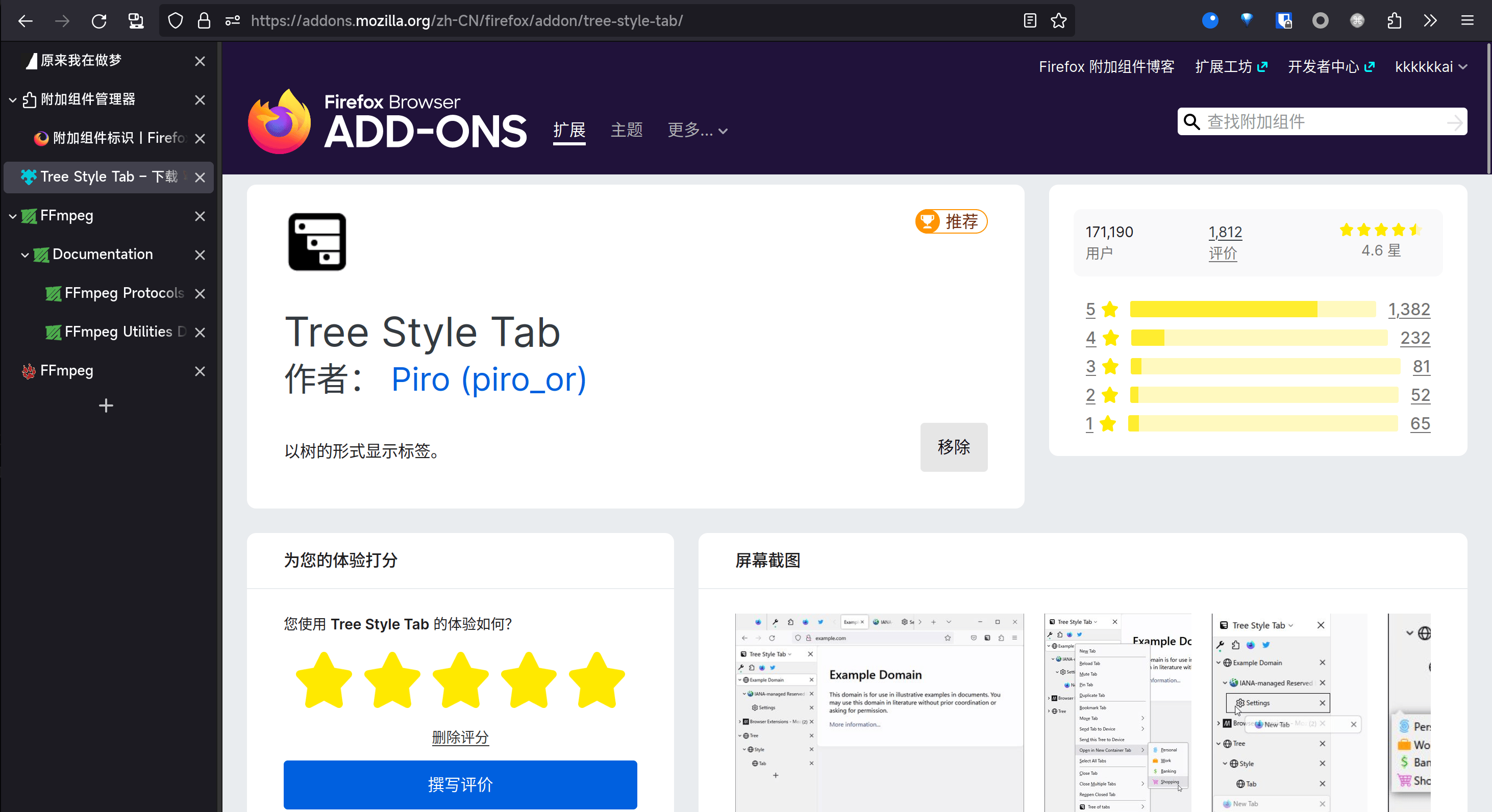Click the blue circle extension toolbar icon
This screenshot has height=812, width=1492.
pyautogui.click(x=1210, y=21)
